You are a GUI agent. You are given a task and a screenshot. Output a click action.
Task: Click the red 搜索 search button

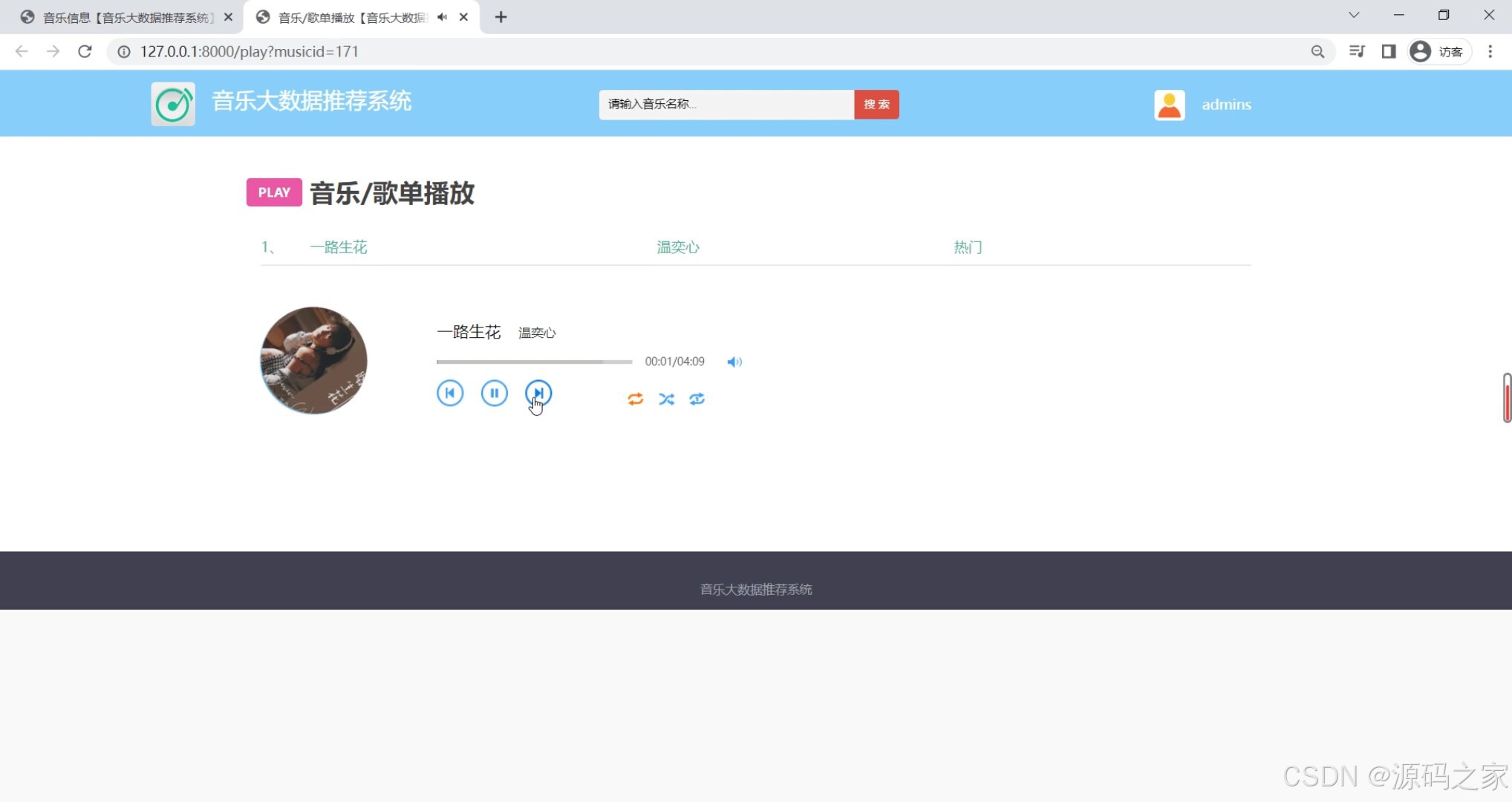[x=876, y=104]
